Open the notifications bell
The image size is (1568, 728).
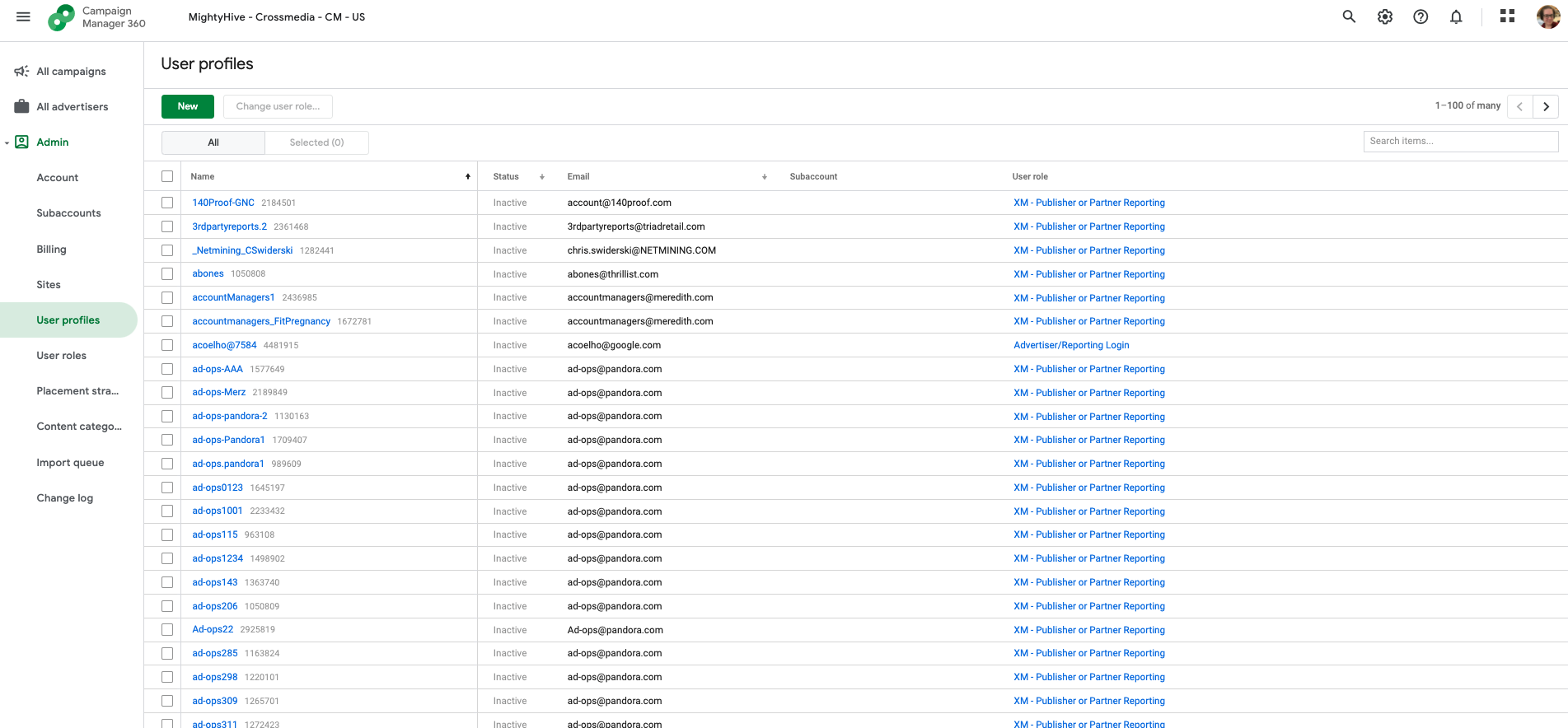[x=1456, y=16]
